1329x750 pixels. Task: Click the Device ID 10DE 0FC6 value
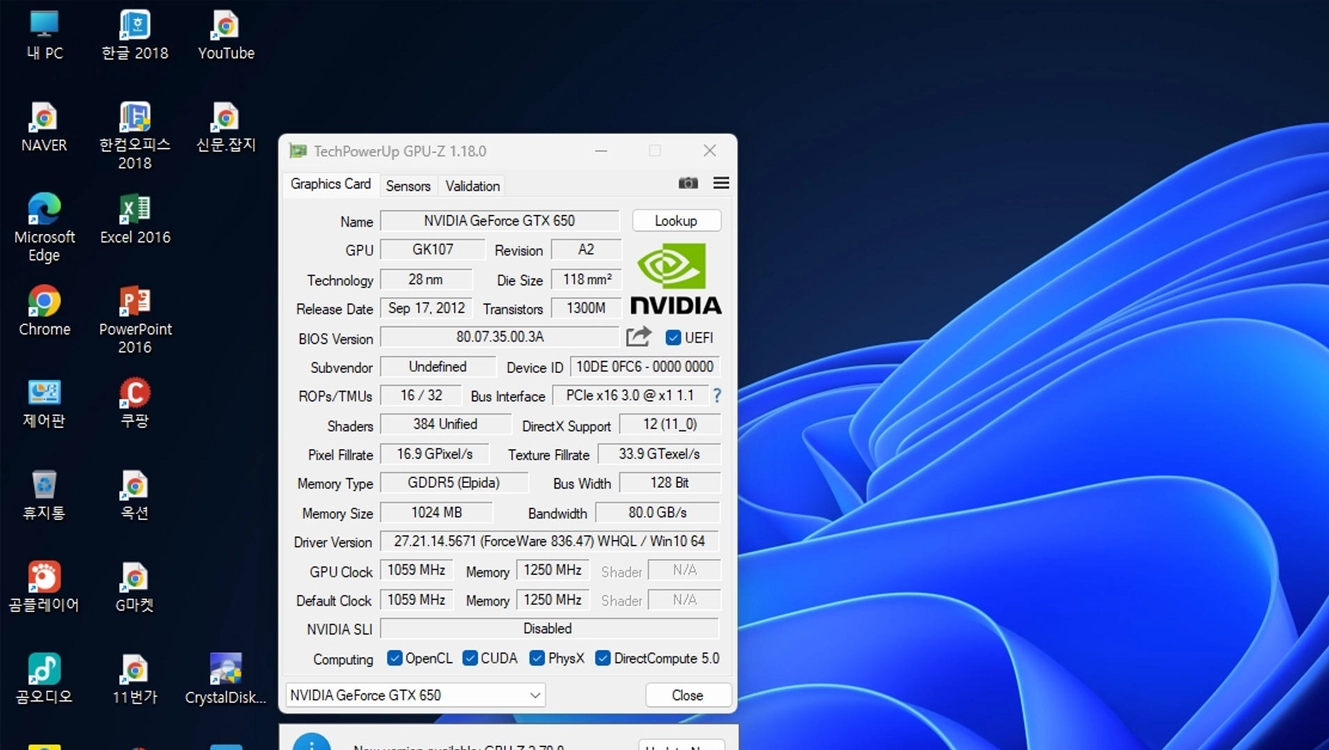point(645,367)
